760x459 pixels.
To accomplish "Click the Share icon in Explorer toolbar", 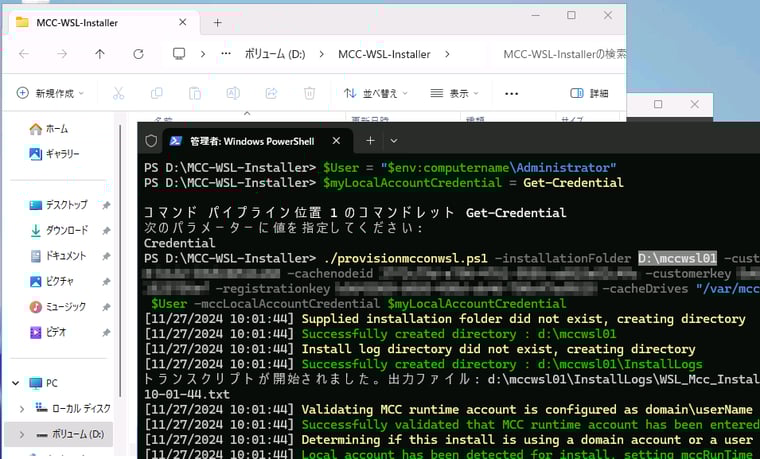I will pos(271,93).
